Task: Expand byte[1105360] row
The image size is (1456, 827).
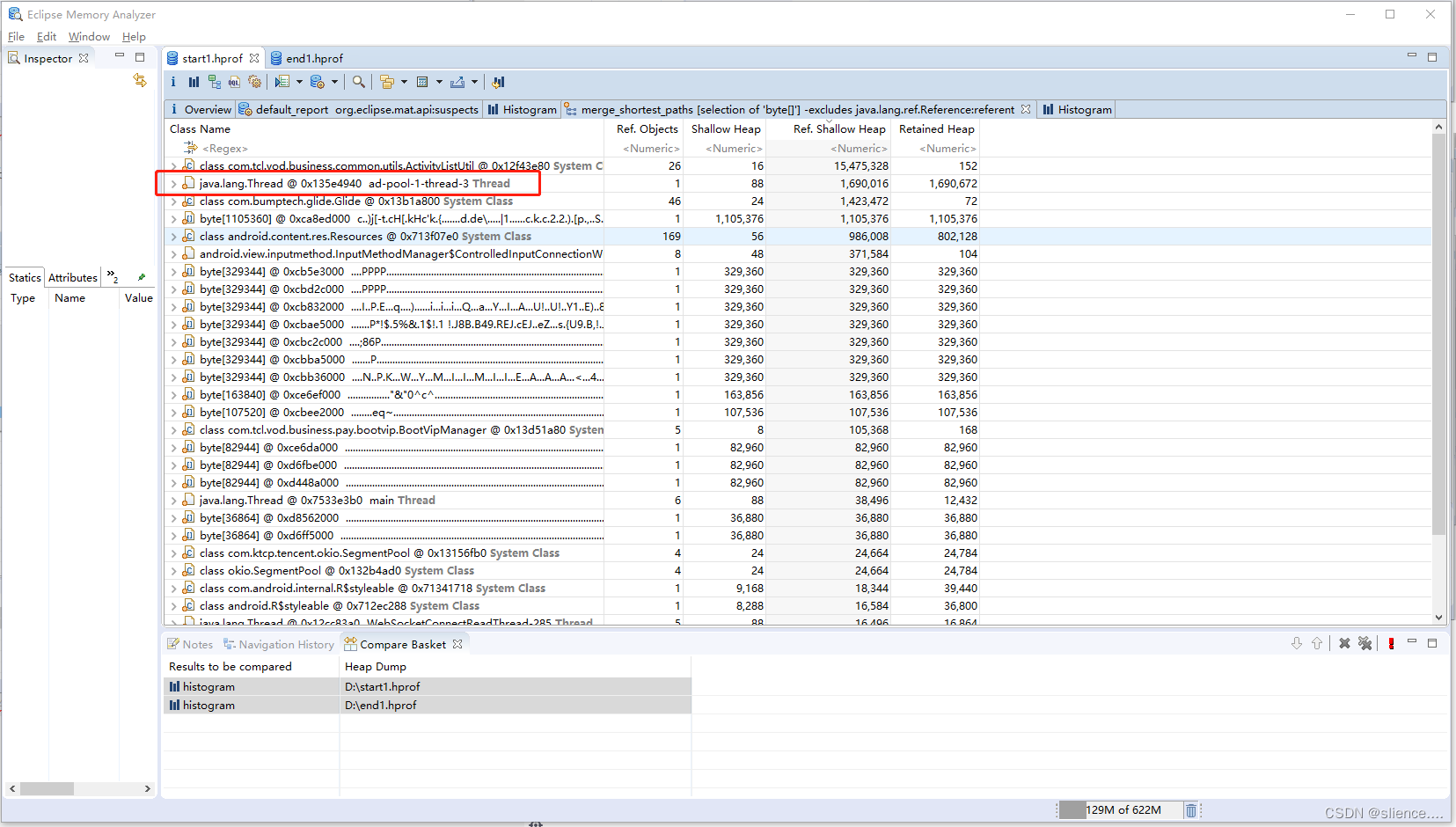Action: click(173, 219)
